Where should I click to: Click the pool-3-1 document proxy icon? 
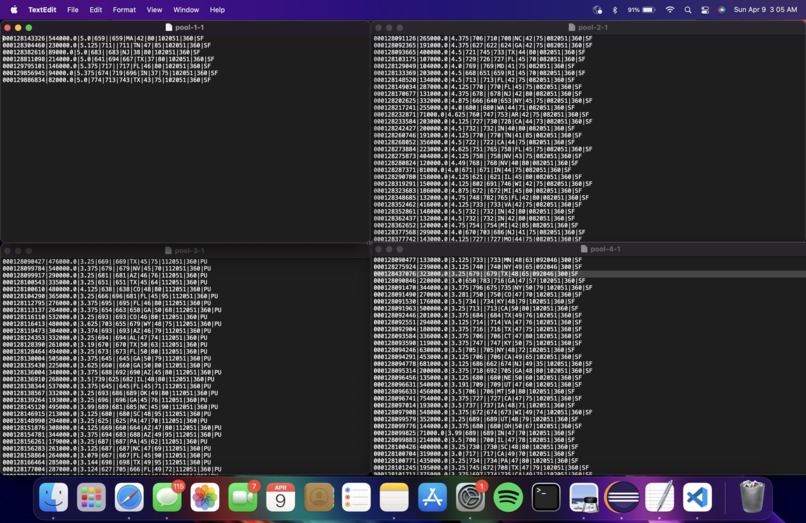point(168,250)
